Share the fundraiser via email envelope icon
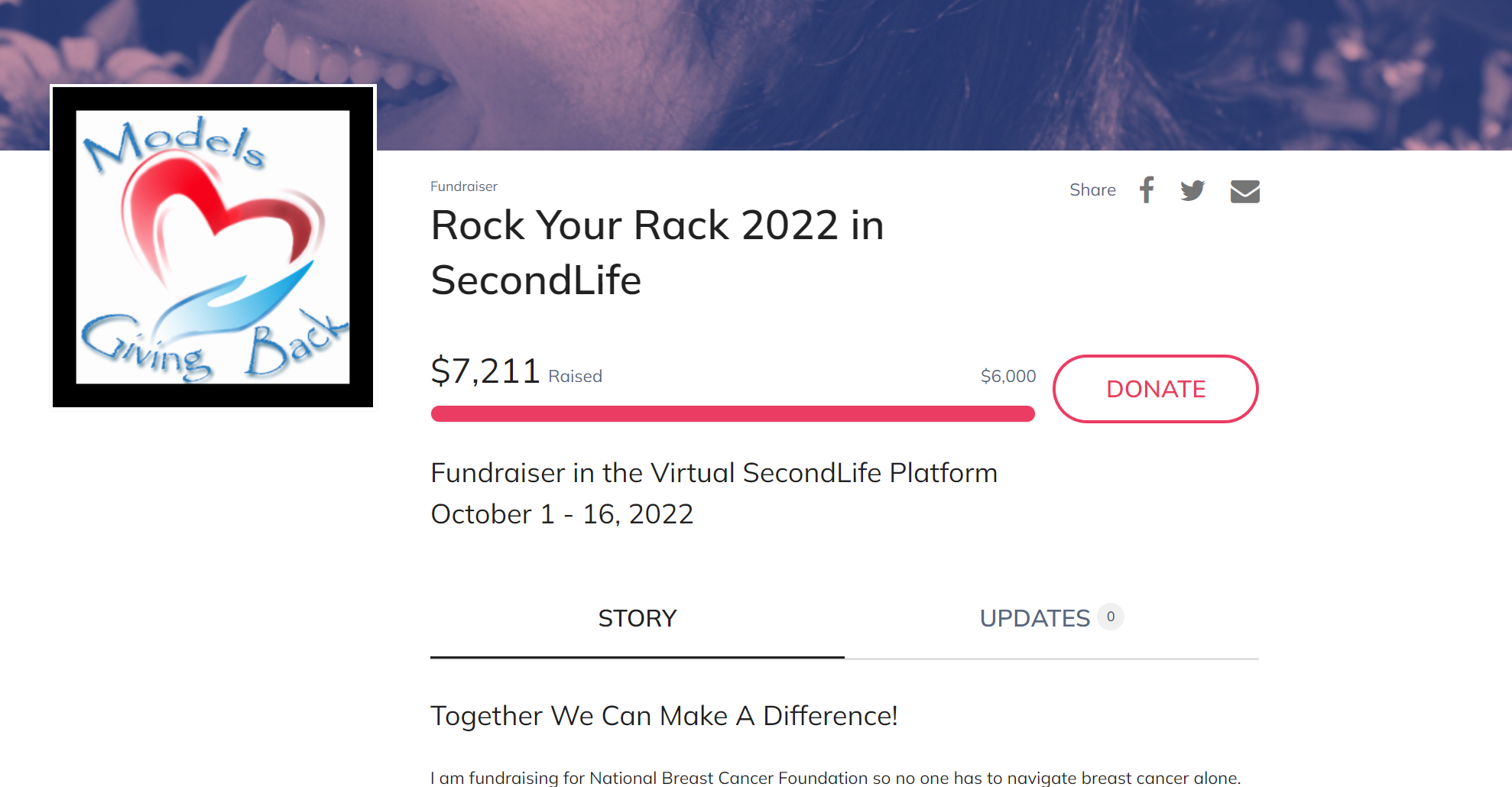 point(1244,191)
